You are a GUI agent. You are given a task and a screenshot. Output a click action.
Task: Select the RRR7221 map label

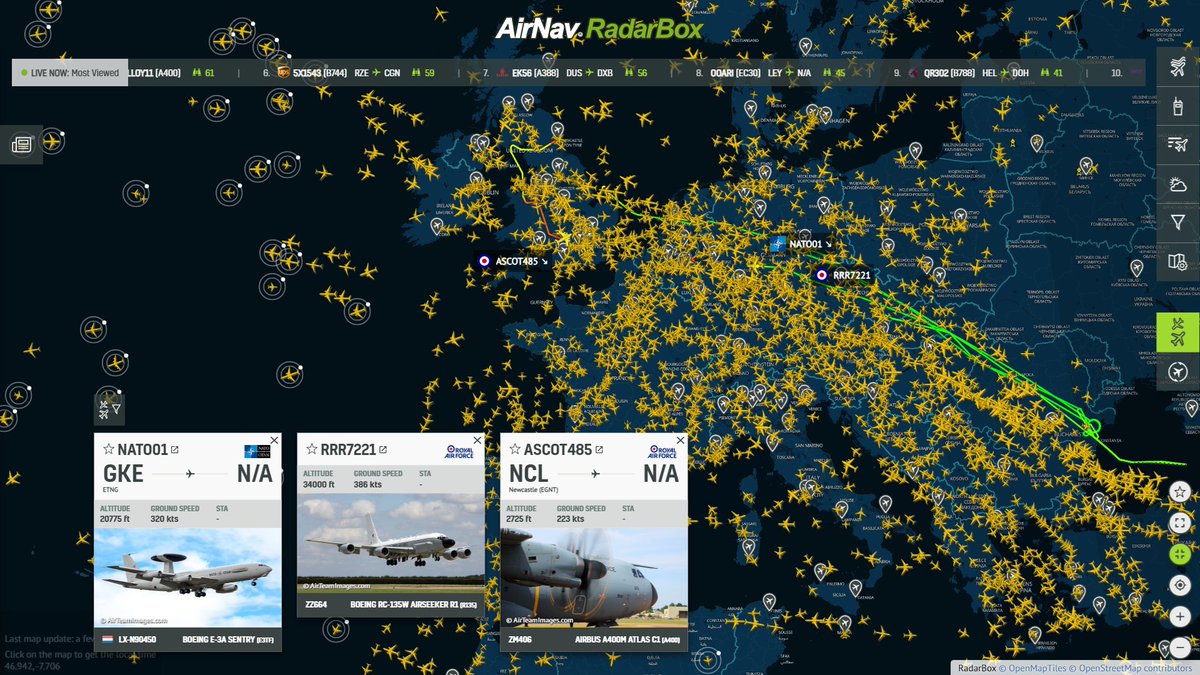843,275
